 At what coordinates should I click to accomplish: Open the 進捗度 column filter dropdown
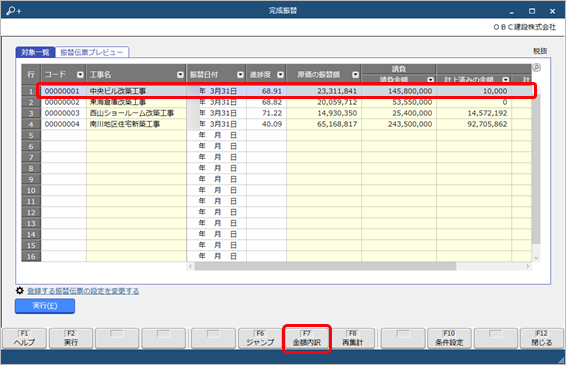(280, 75)
